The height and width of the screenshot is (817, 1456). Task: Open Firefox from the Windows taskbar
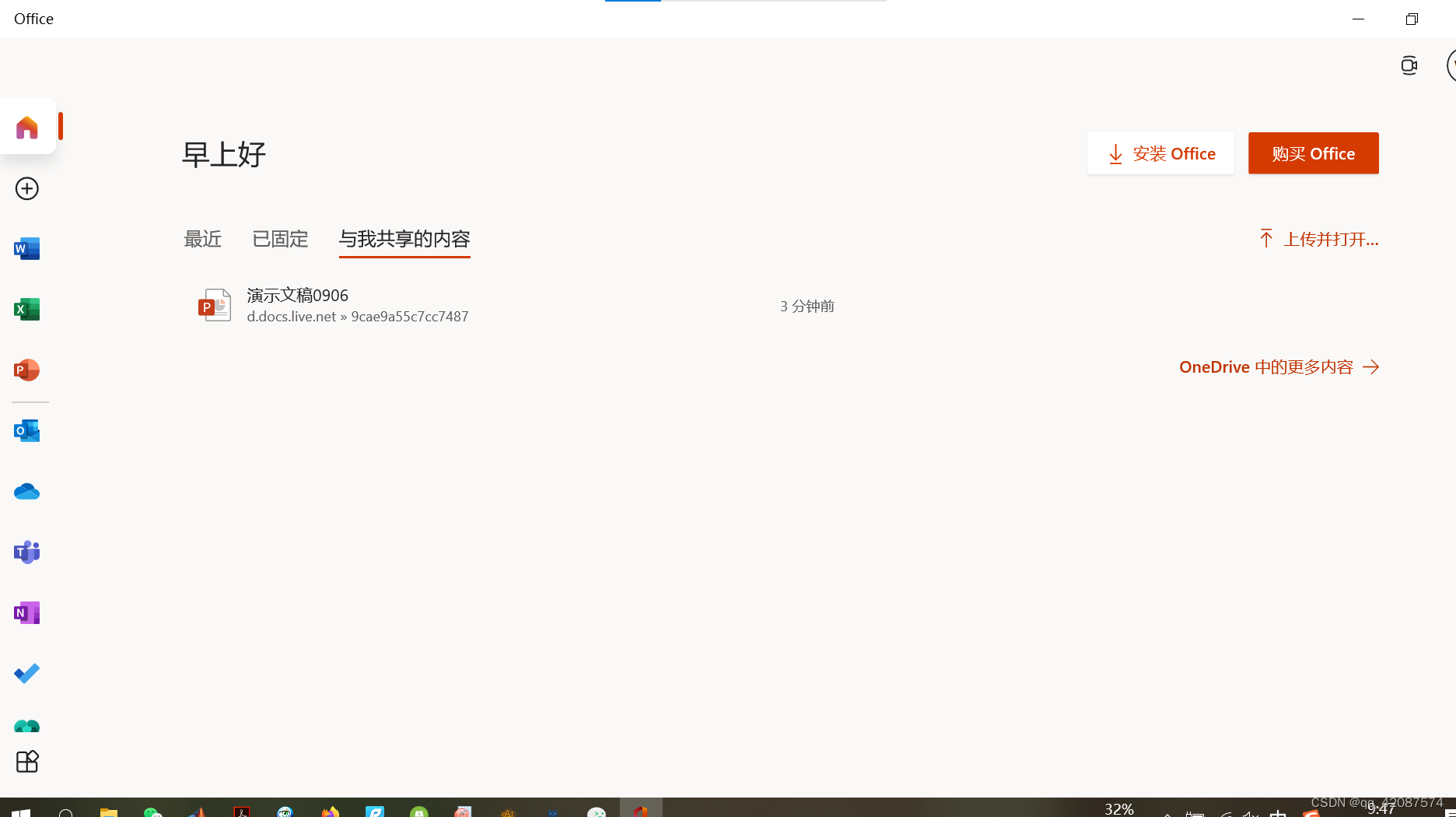point(331,812)
